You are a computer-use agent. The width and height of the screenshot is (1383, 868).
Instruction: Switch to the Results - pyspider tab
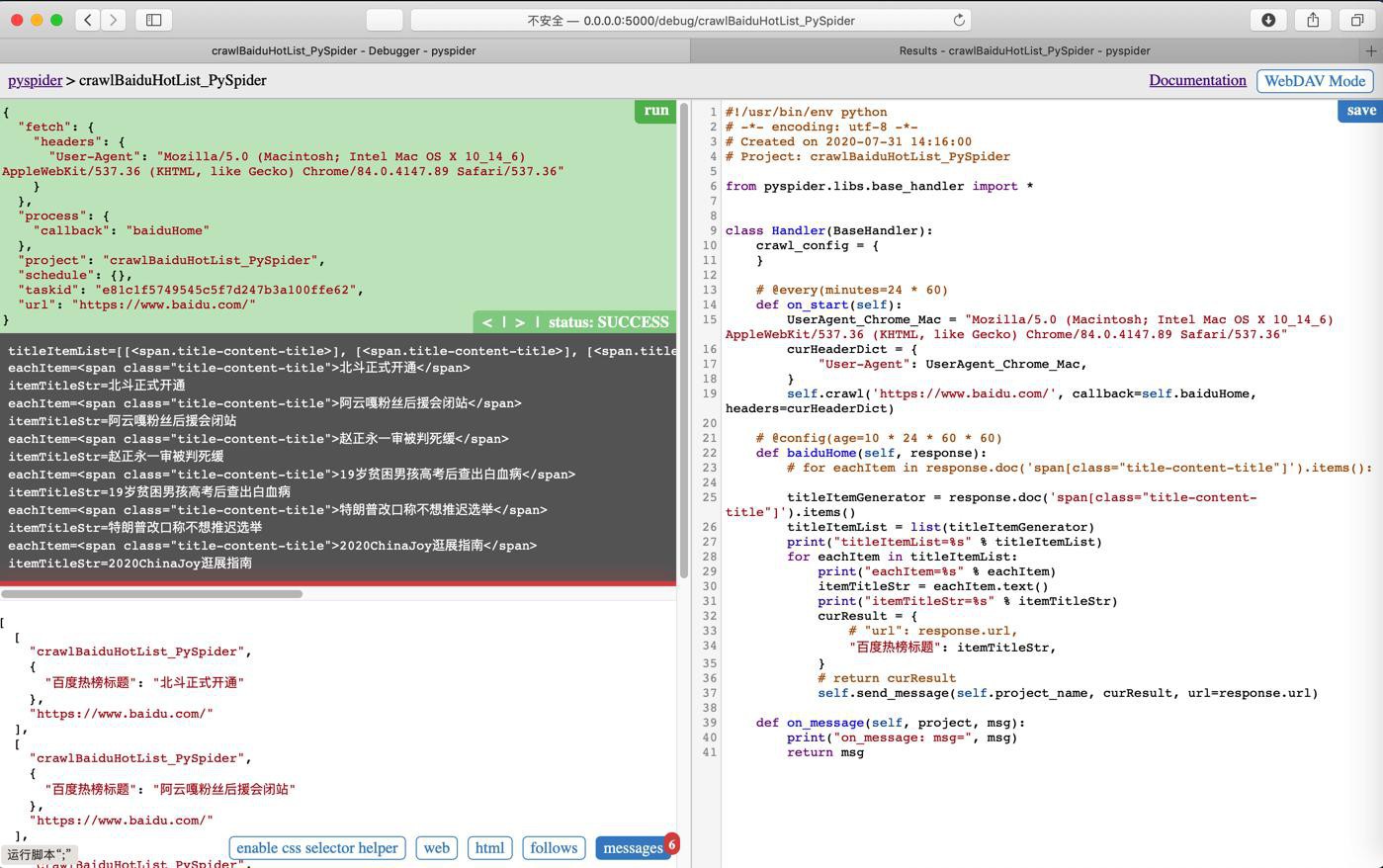(x=1024, y=50)
